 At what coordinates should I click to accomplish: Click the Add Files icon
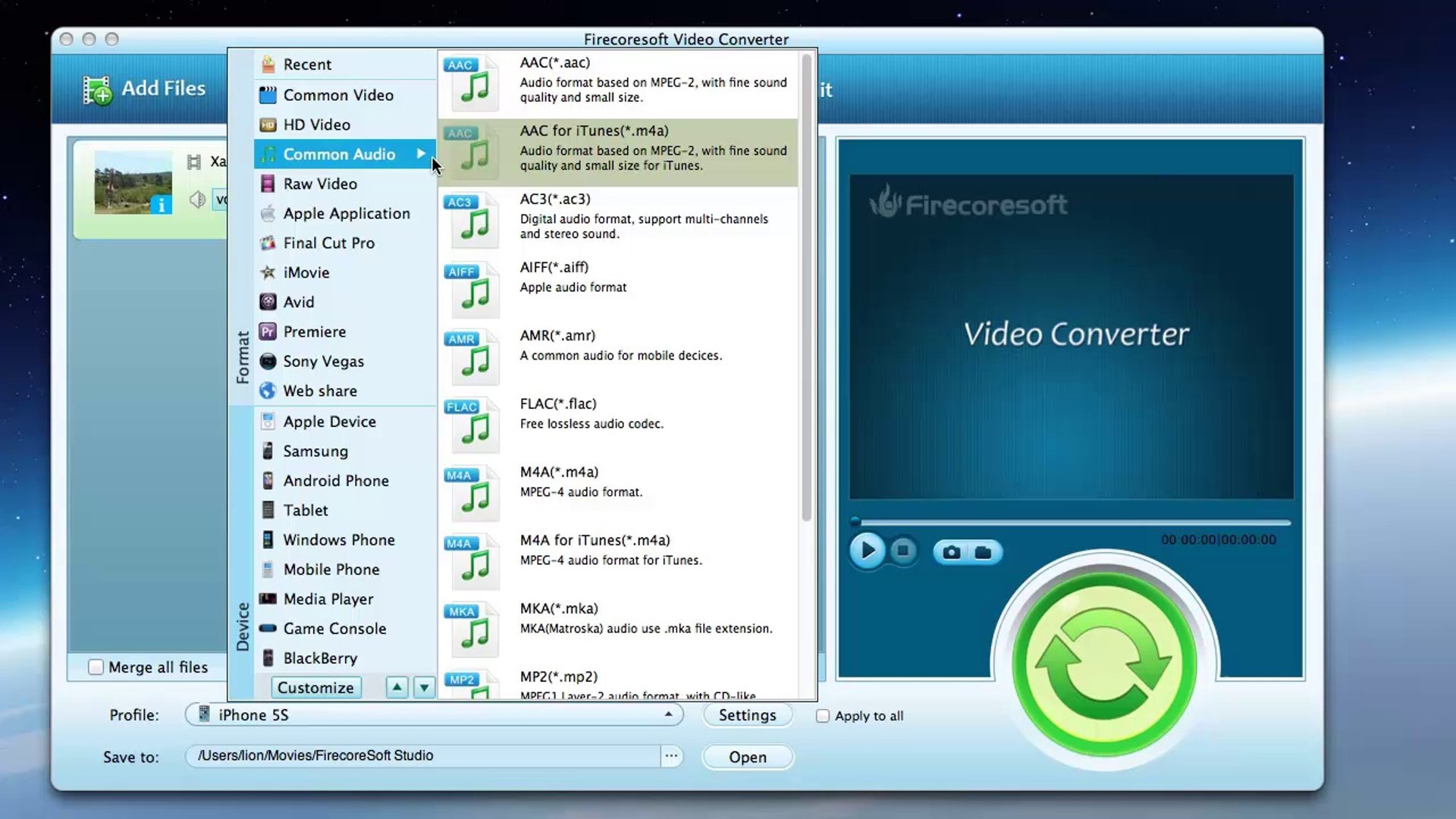(x=97, y=90)
